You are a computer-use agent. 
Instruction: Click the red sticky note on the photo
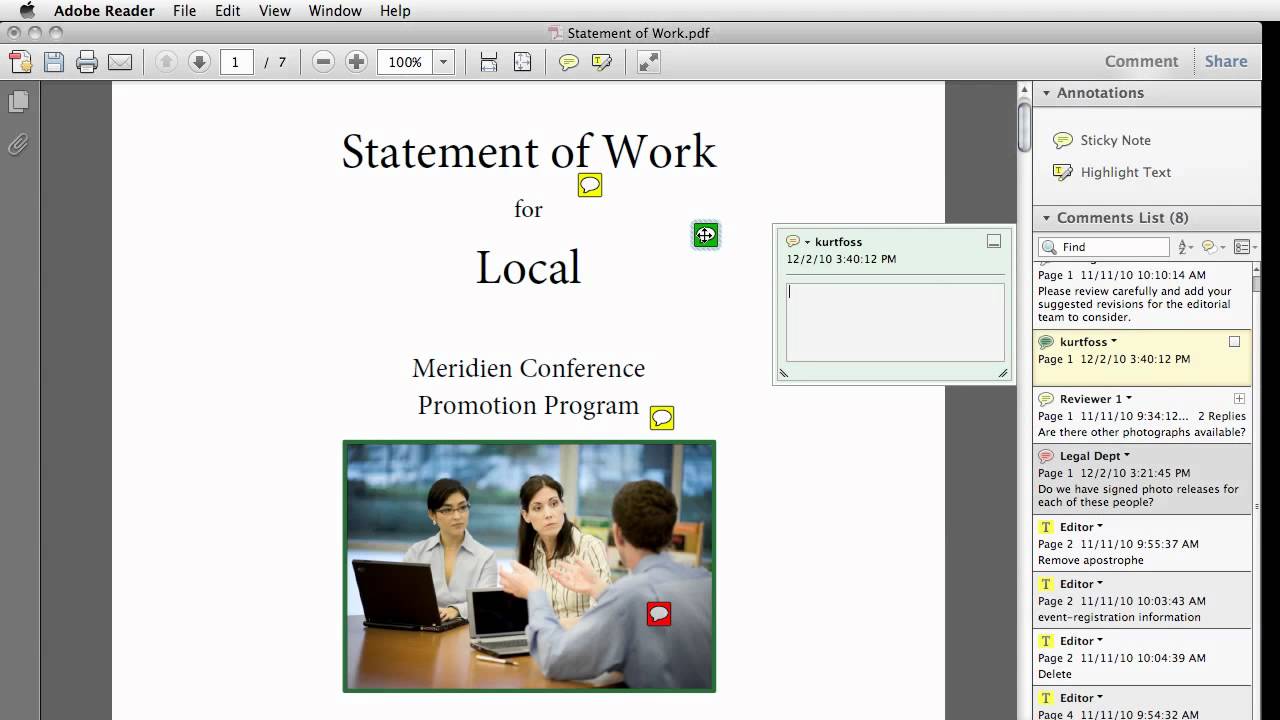[659, 614]
